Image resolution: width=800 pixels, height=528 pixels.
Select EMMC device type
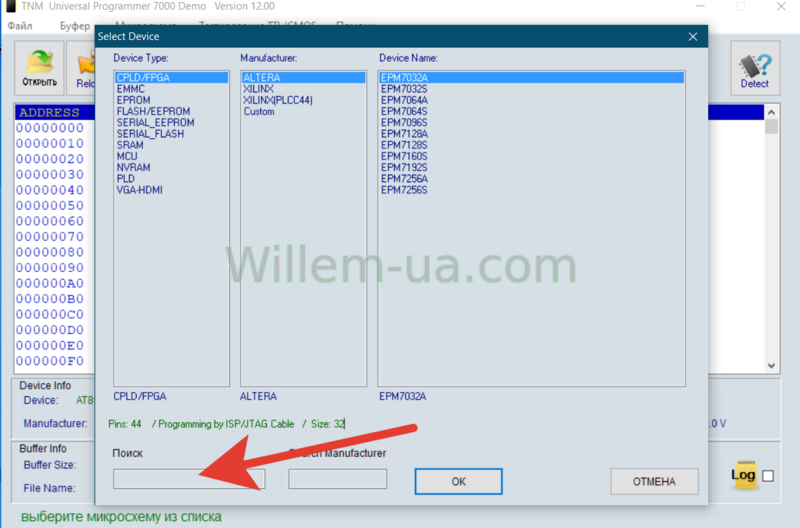[132, 89]
